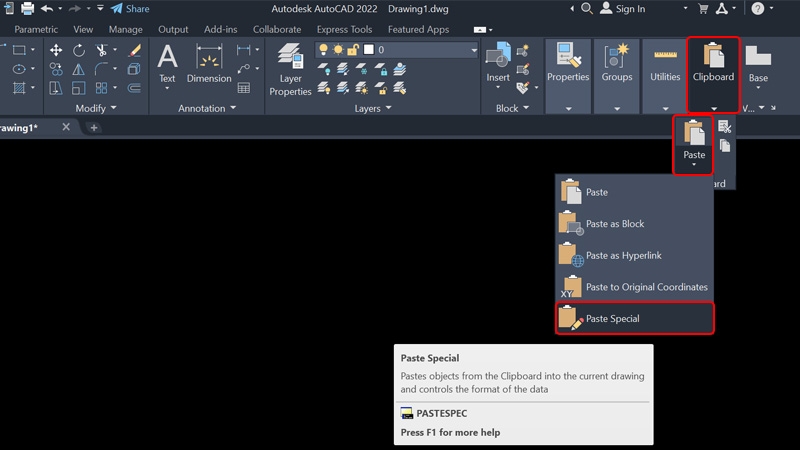The height and width of the screenshot is (450, 800).
Task: Select the Erase tool
Action: (x=134, y=50)
